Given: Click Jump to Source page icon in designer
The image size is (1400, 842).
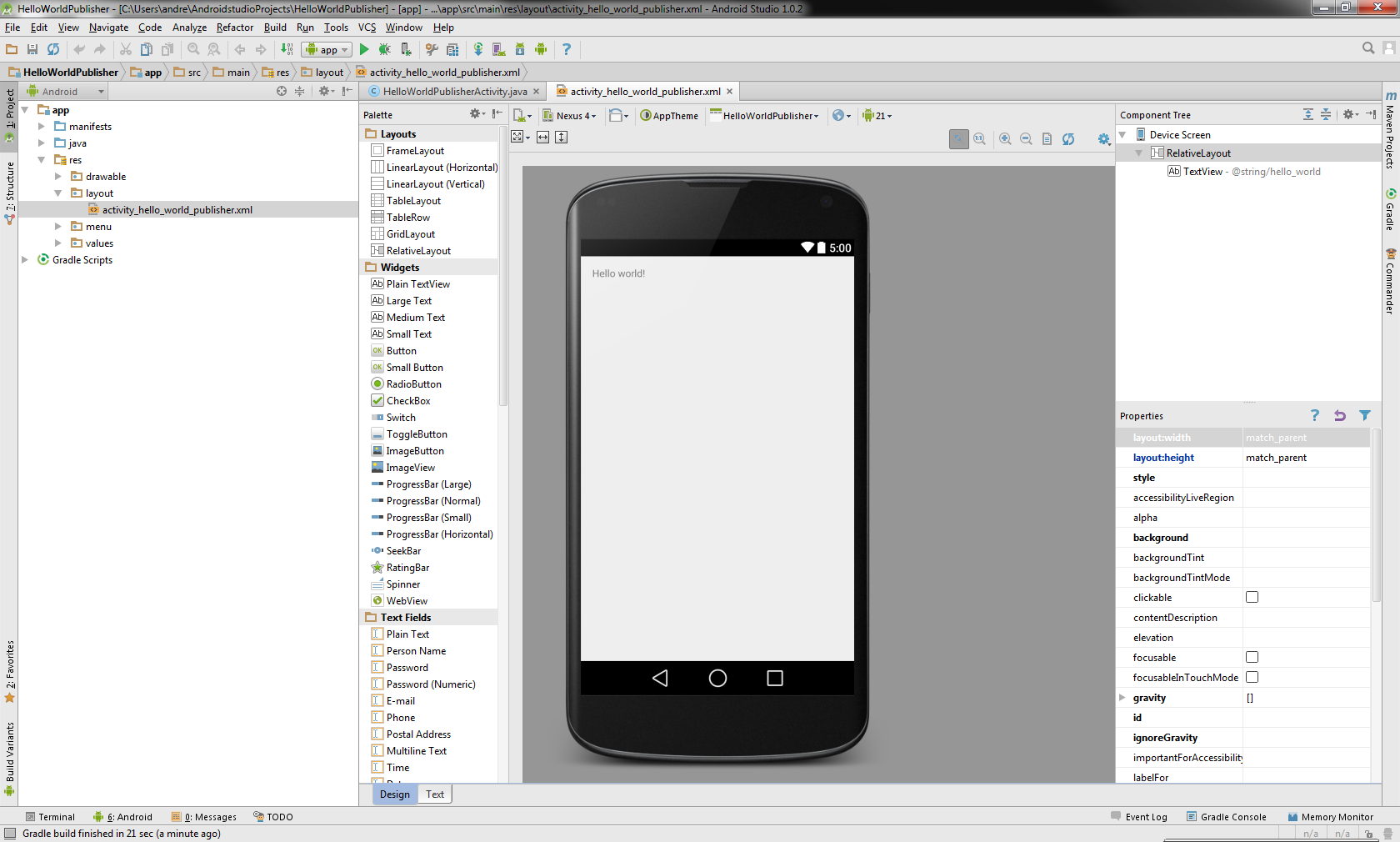Looking at the screenshot, I should [x=1047, y=139].
